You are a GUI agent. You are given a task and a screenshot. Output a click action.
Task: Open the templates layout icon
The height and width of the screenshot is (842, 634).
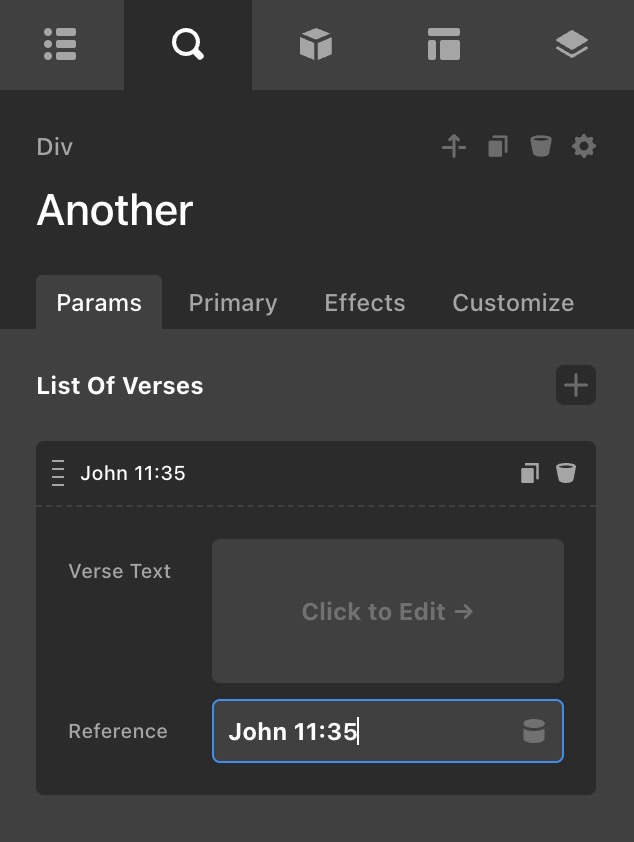click(x=443, y=44)
